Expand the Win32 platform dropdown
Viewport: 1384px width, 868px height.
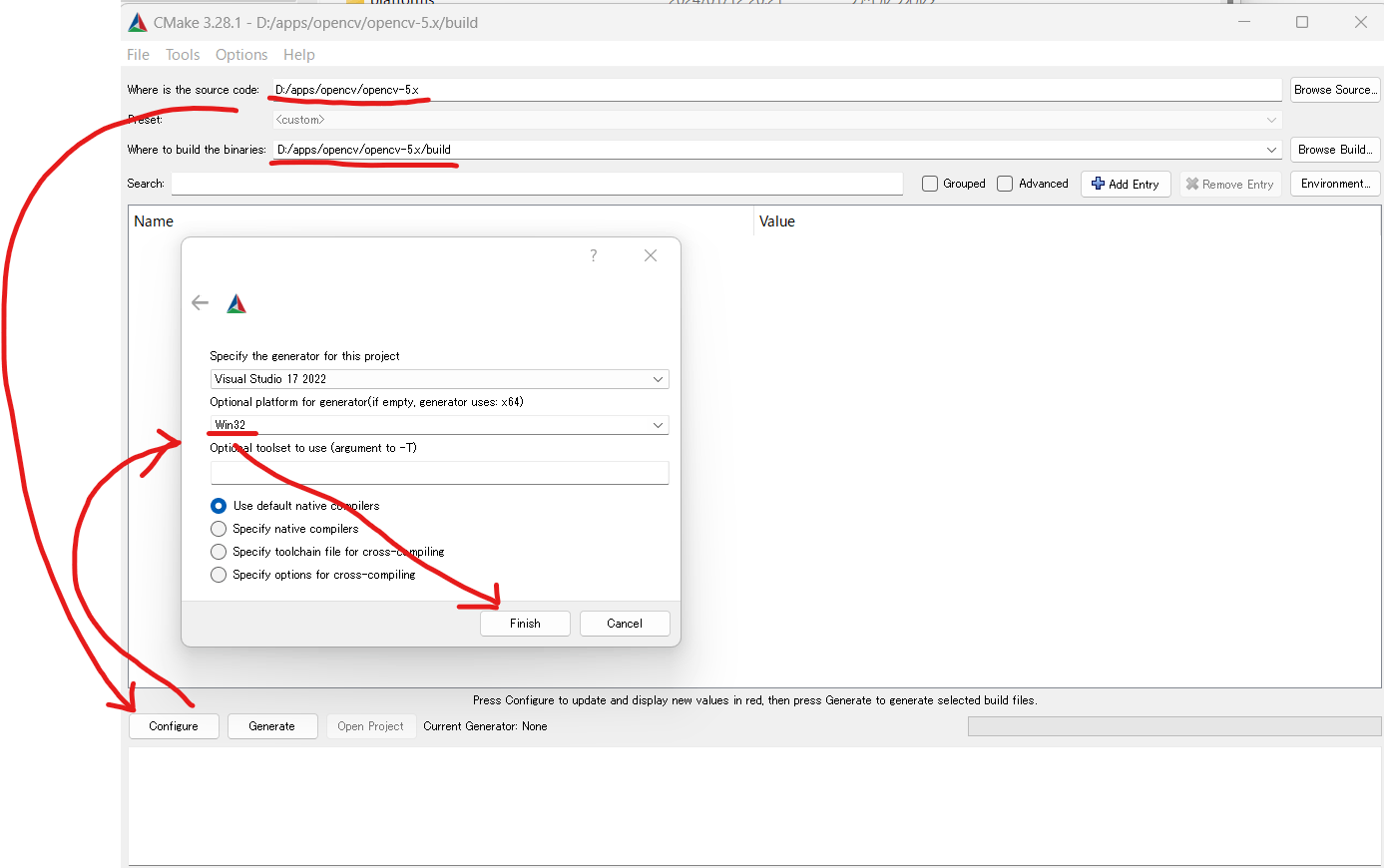point(658,425)
